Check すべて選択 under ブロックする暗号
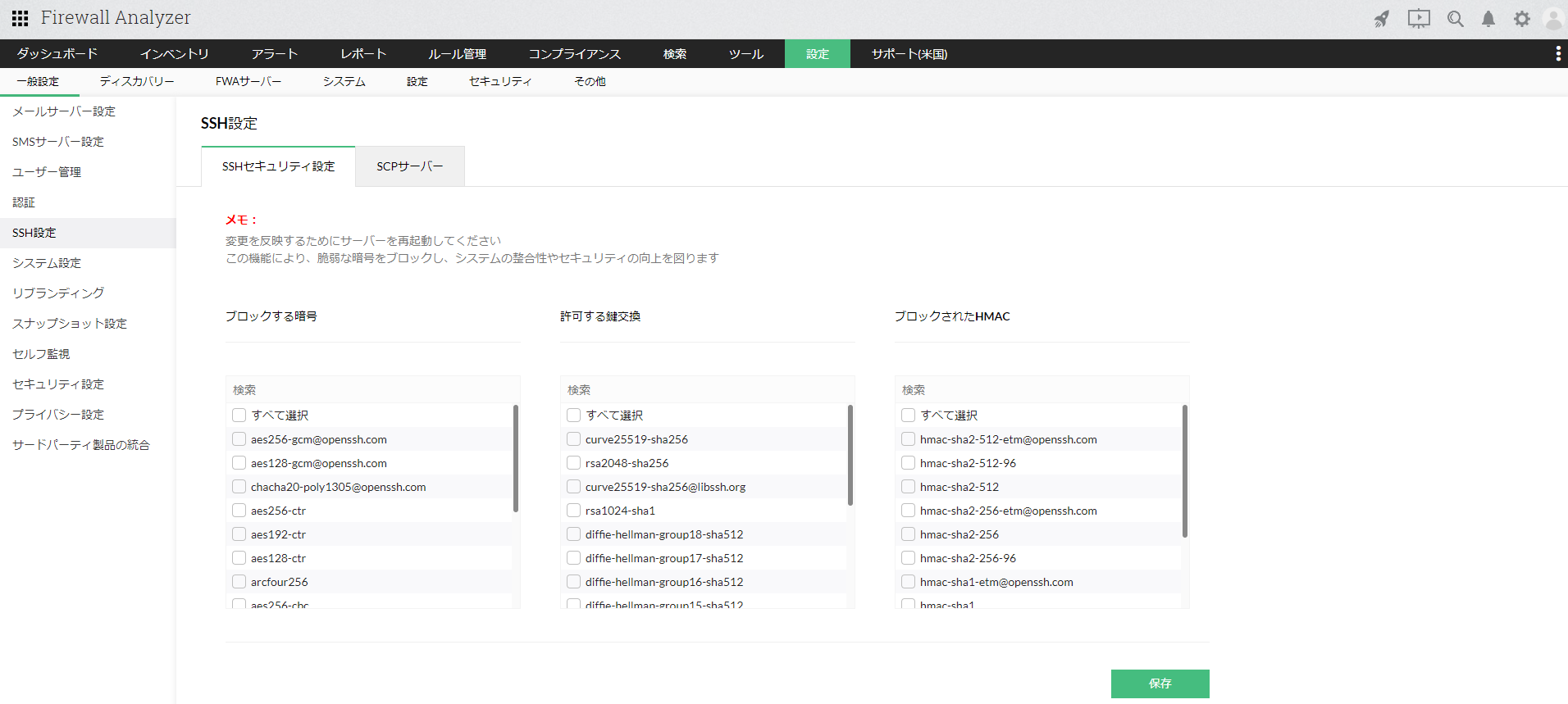This screenshot has height=704, width=1568. [x=239, y=416]
